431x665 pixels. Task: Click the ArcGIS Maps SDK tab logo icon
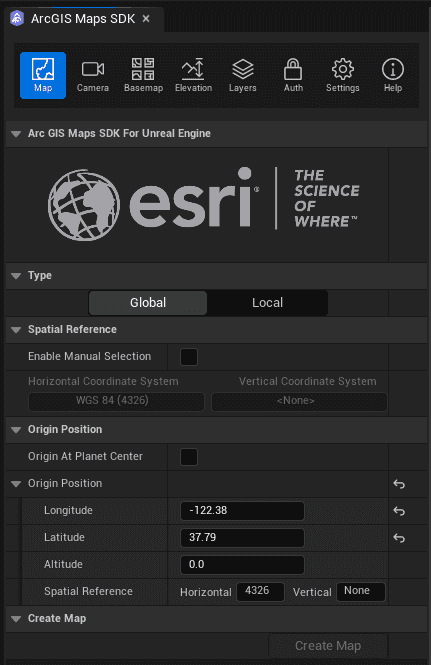click(17, 19)
